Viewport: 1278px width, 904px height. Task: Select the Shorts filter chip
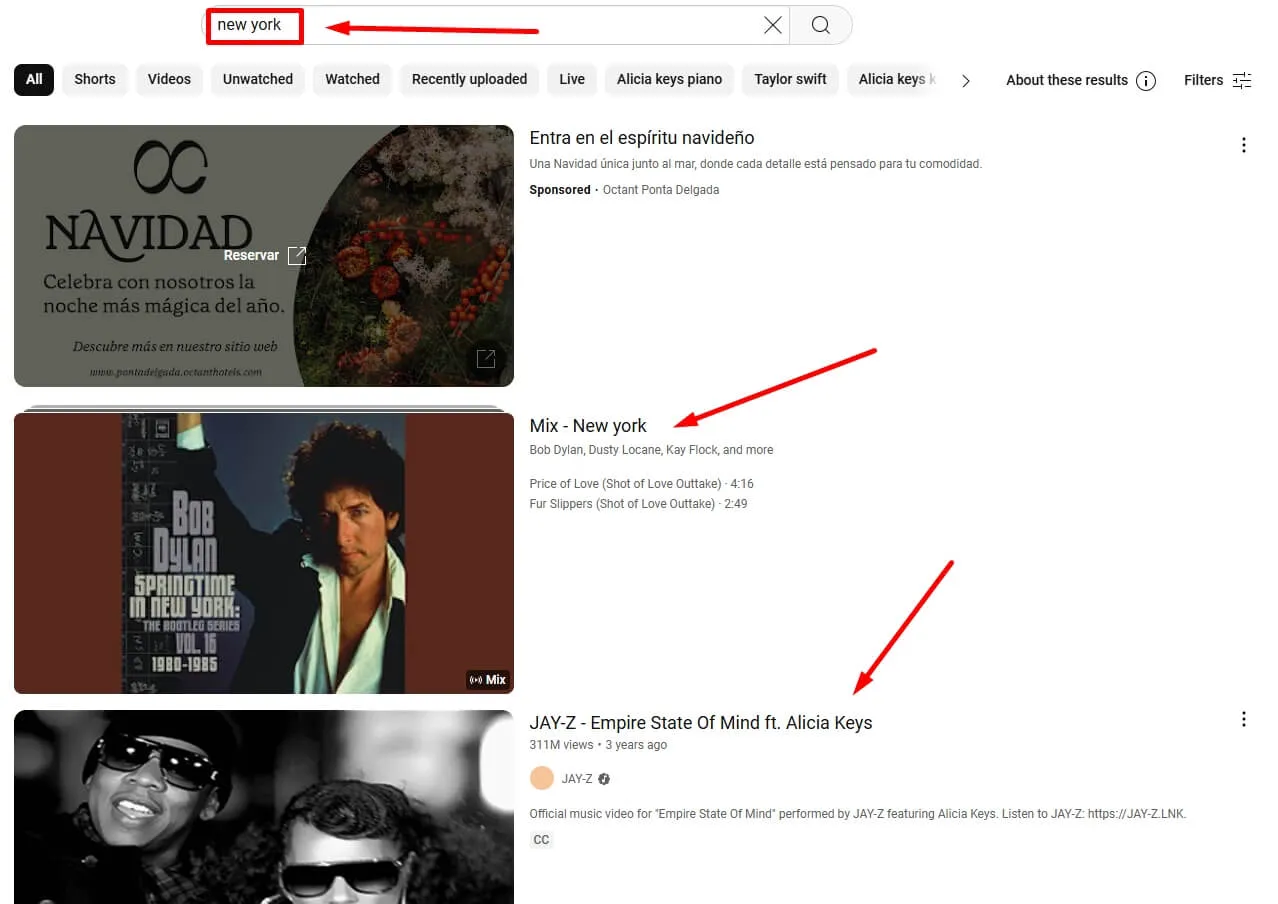pyautogui.click(x=95, y=80)
